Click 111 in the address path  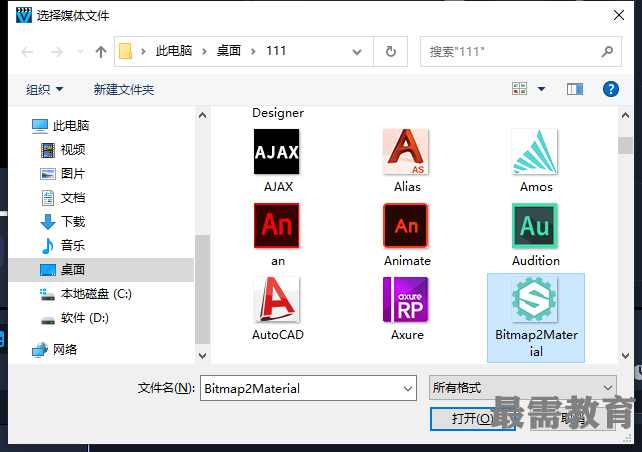276,51
